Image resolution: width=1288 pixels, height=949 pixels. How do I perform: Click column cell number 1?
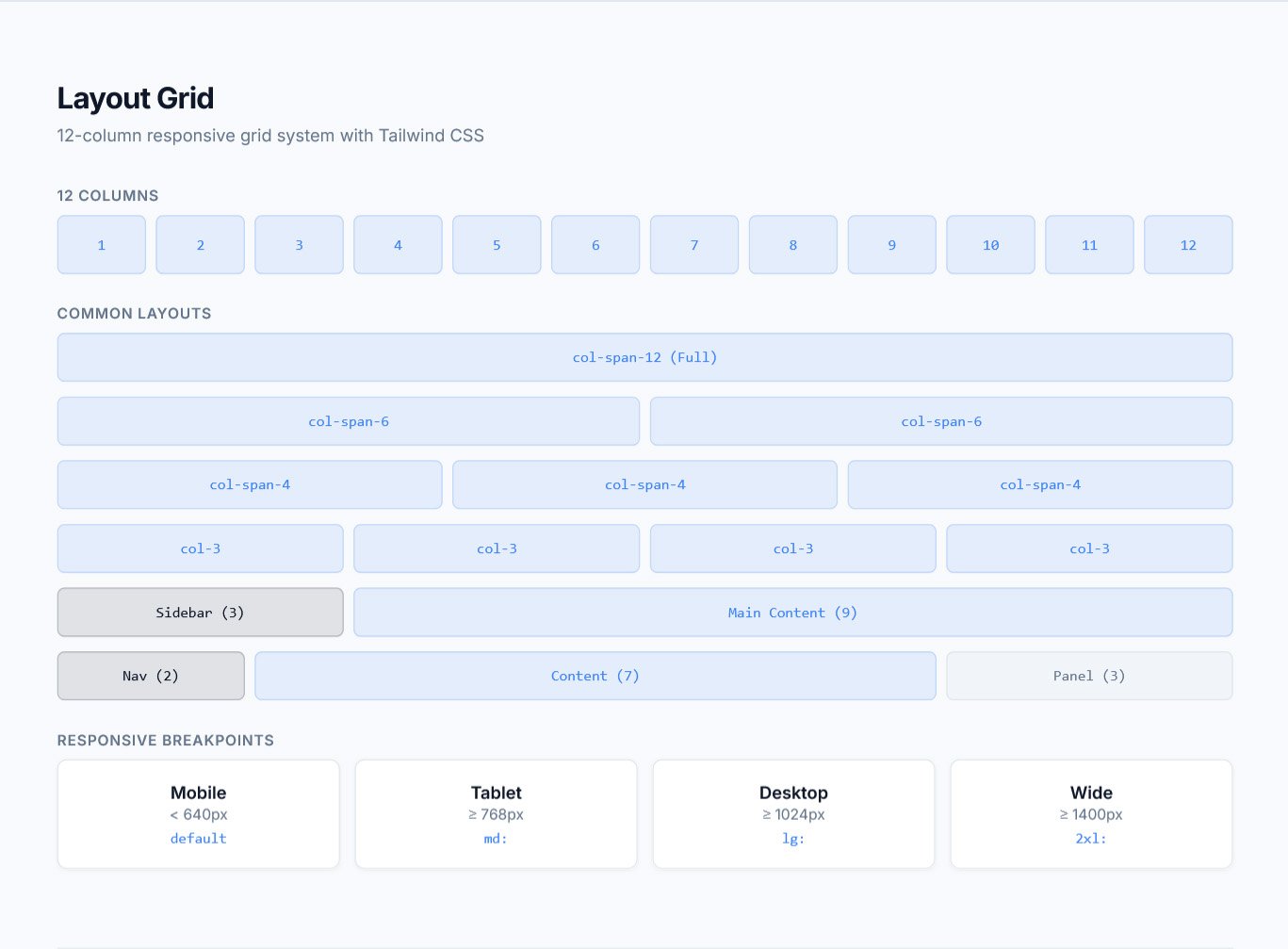coord(102,245)
